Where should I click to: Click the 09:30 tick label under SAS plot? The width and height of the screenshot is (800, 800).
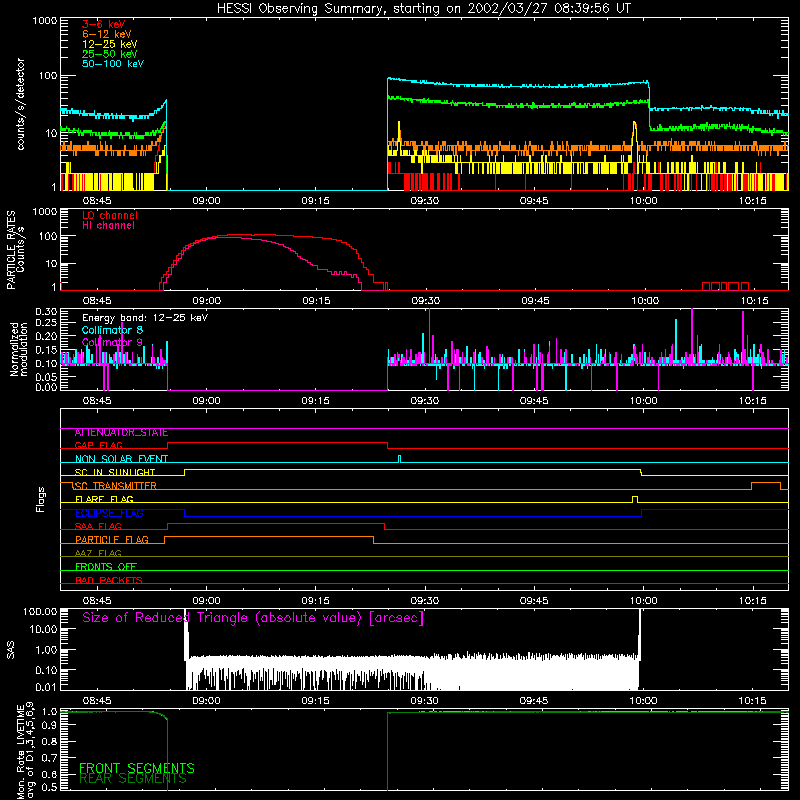click(x=424, y=701)
